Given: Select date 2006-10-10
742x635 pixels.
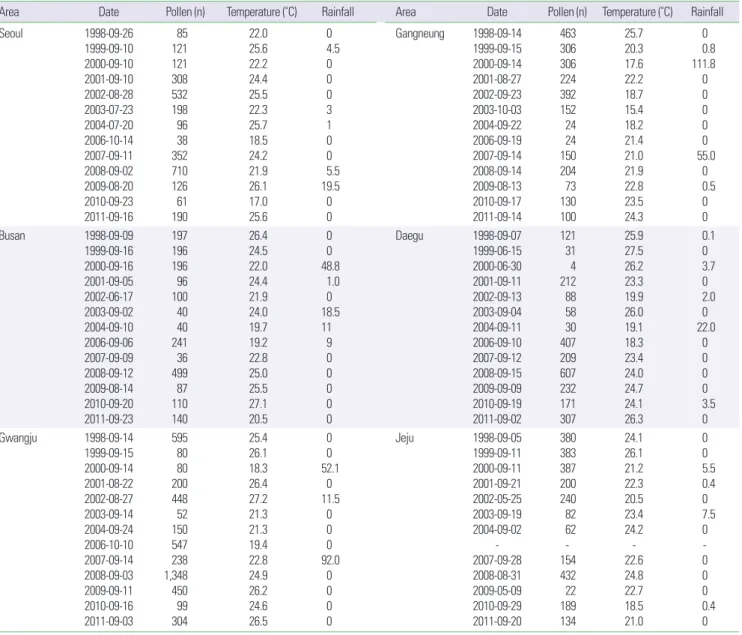Looking at the screenshot, I should (109, 545).
